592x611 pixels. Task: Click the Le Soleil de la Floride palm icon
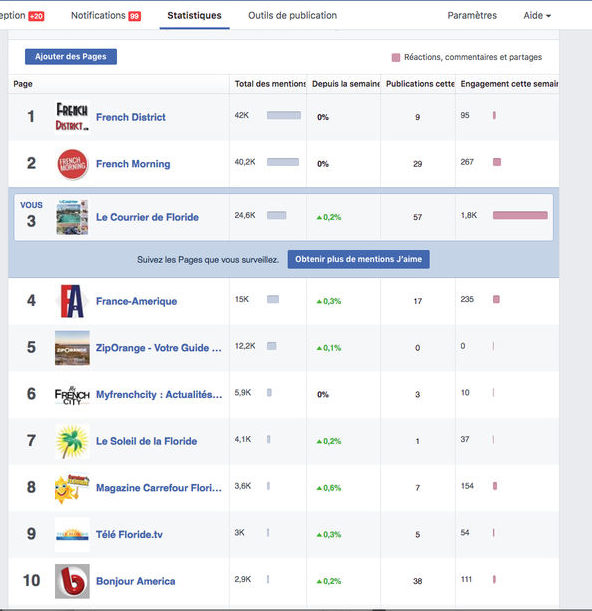72,441
